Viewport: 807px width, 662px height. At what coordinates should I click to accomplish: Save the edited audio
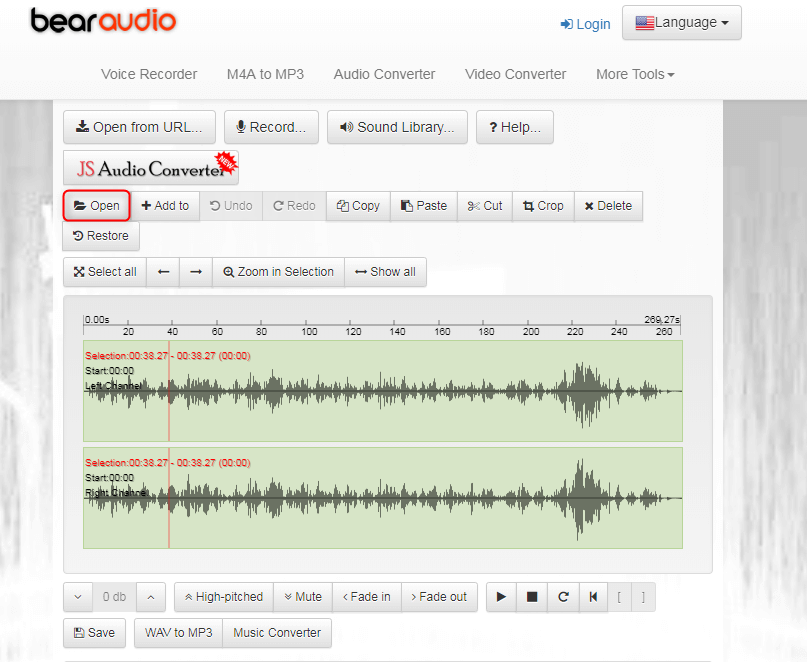[x=94, y=633]
